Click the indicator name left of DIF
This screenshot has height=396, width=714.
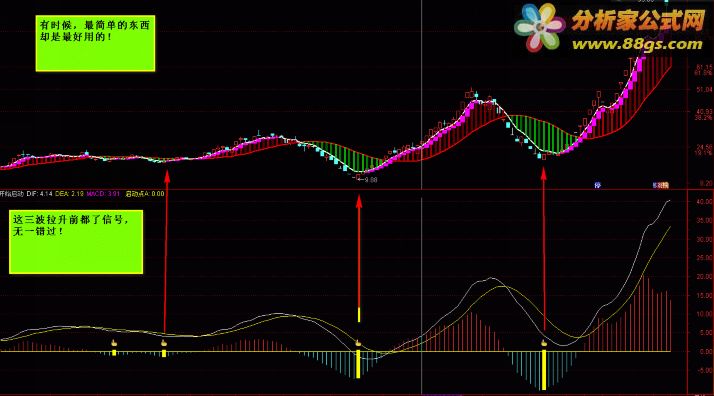(12, 194)
